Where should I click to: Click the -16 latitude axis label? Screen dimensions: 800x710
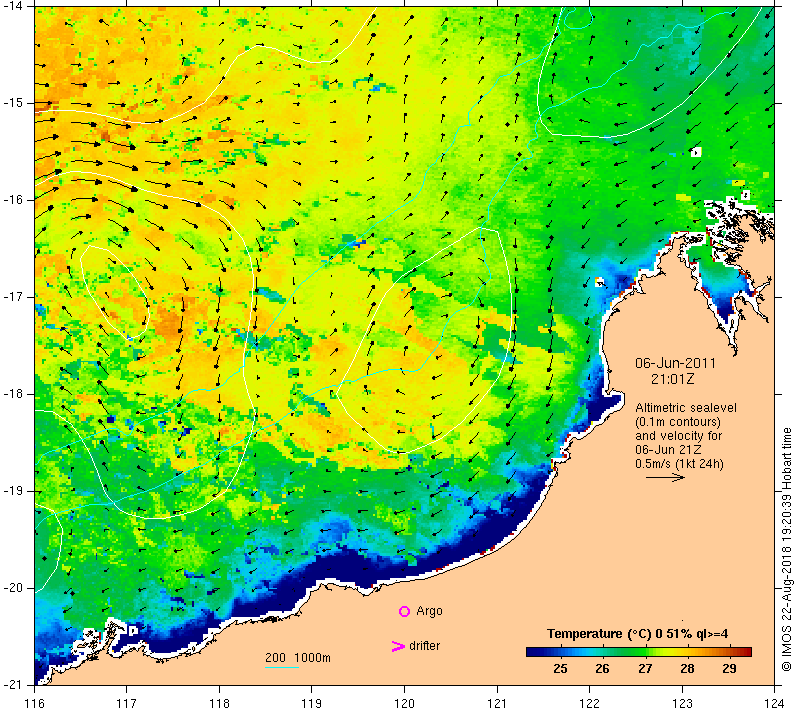[x=13, y=200]
